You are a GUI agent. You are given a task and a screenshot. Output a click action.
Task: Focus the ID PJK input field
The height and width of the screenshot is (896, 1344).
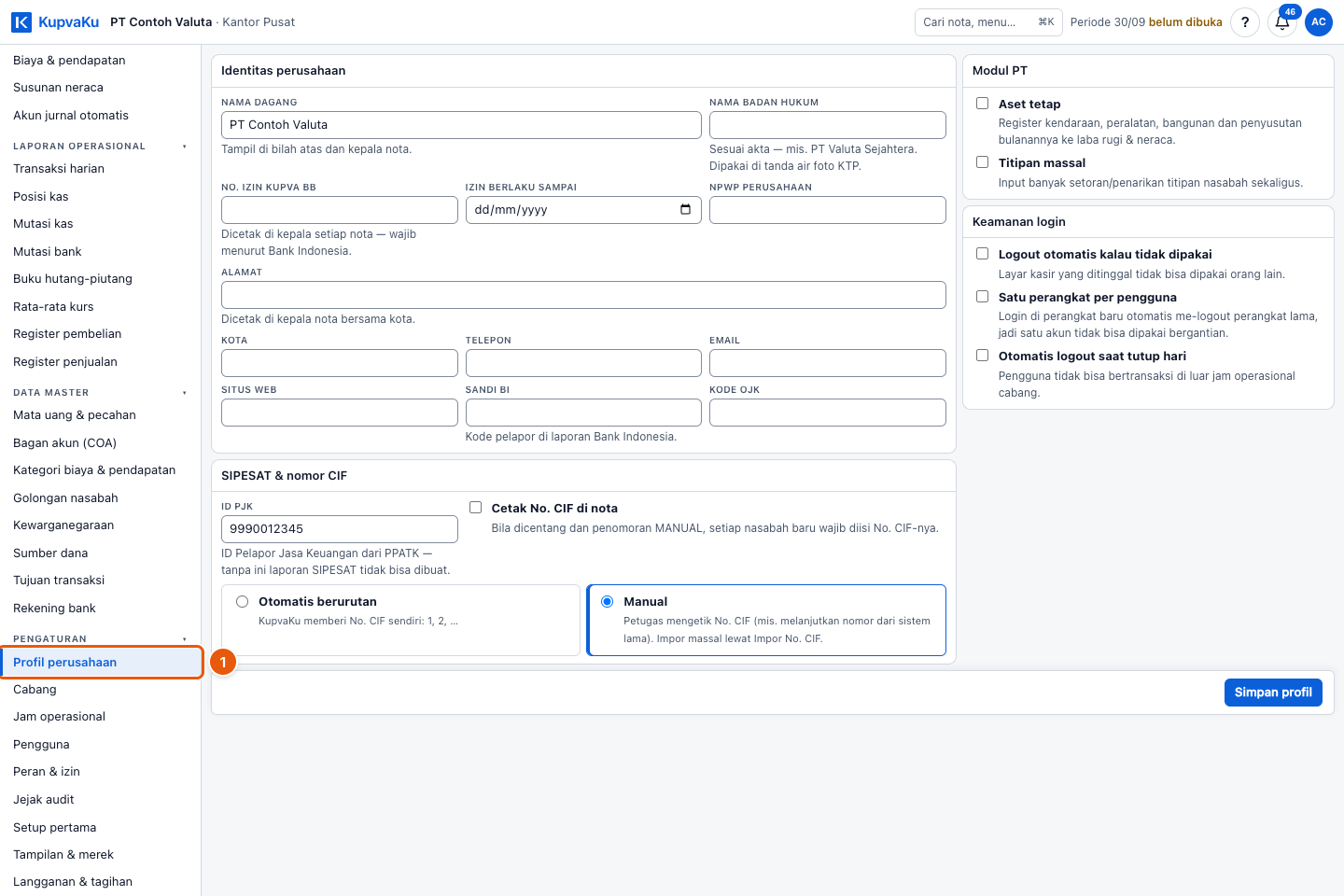point(340,529)
